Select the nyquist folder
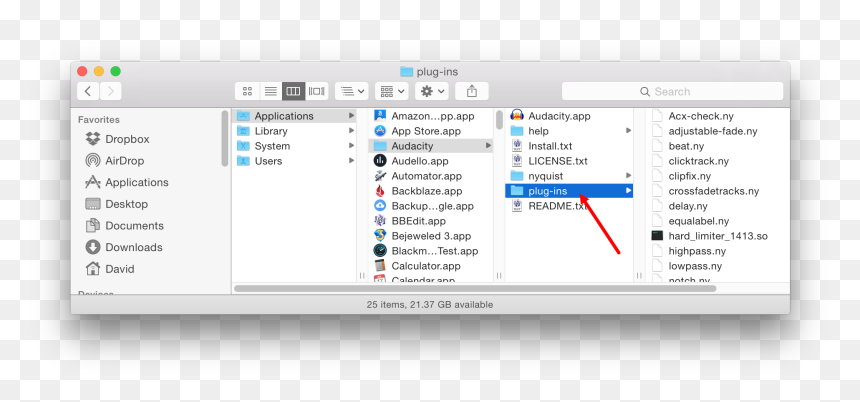The height and width of the screenshot is (402, 860). pyautogui.click(x=569, y=176)
